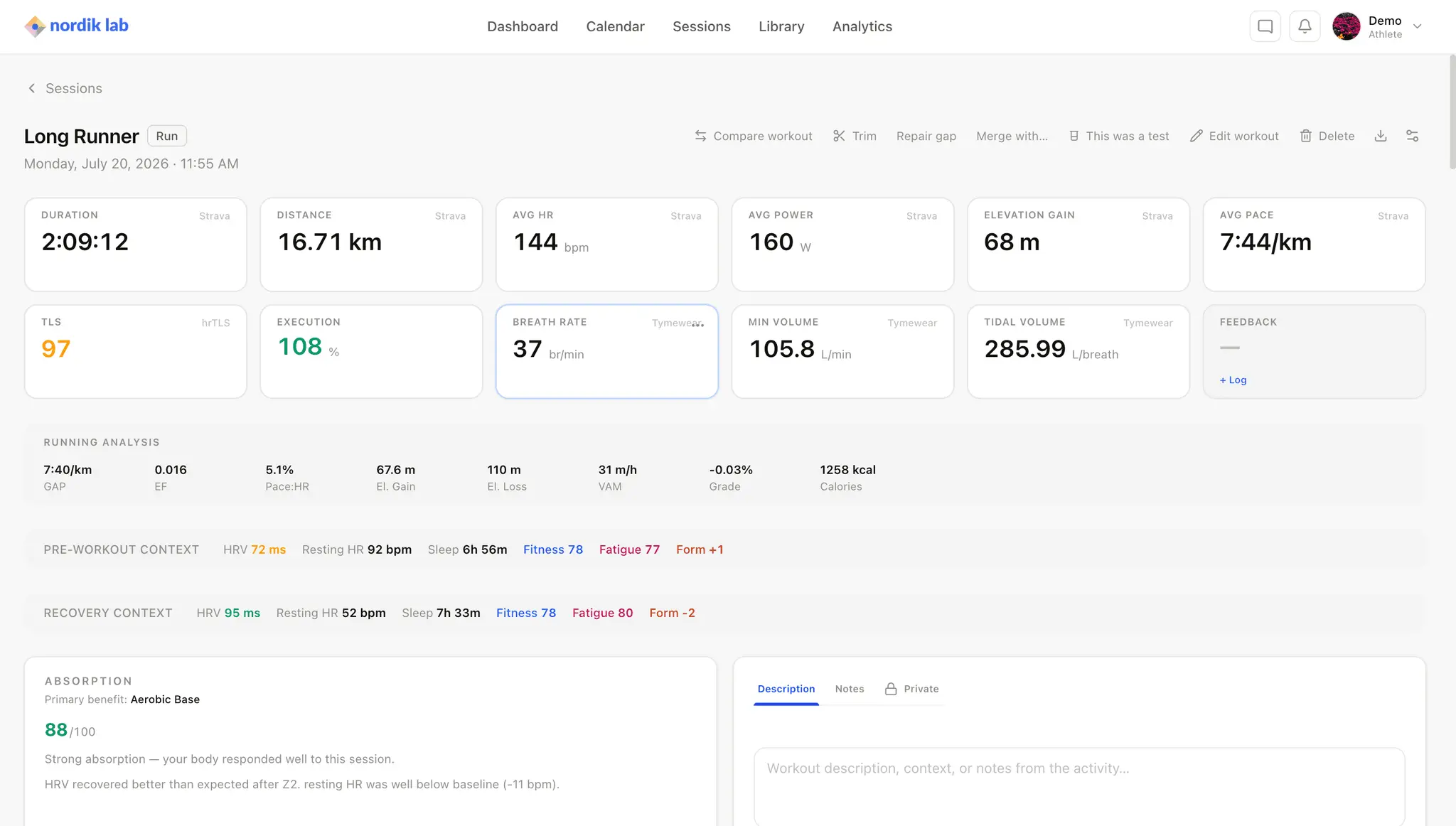This screenshot has height=826, width=1456.
Task: Go back using the Sessions chevron
Action: (31, 88)
